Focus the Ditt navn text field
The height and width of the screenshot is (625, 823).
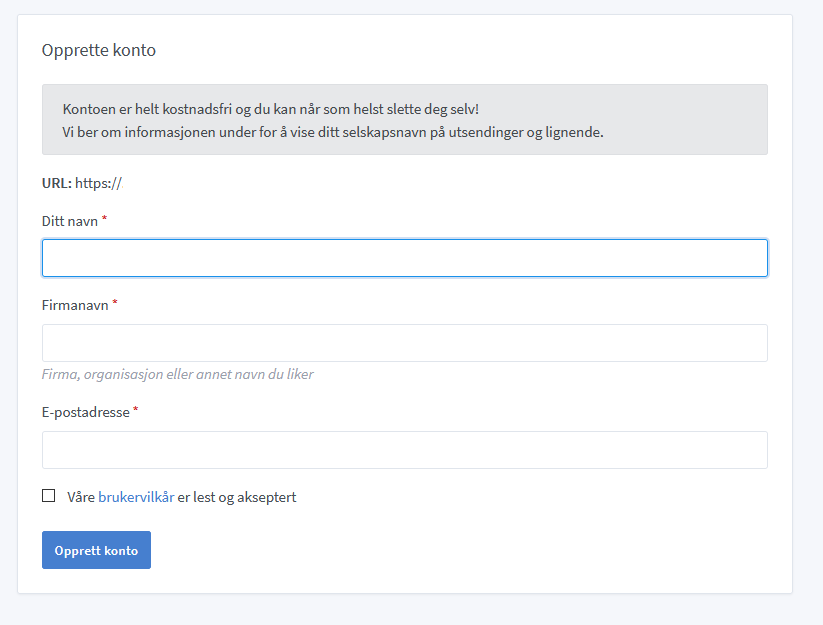click(405, 258)
